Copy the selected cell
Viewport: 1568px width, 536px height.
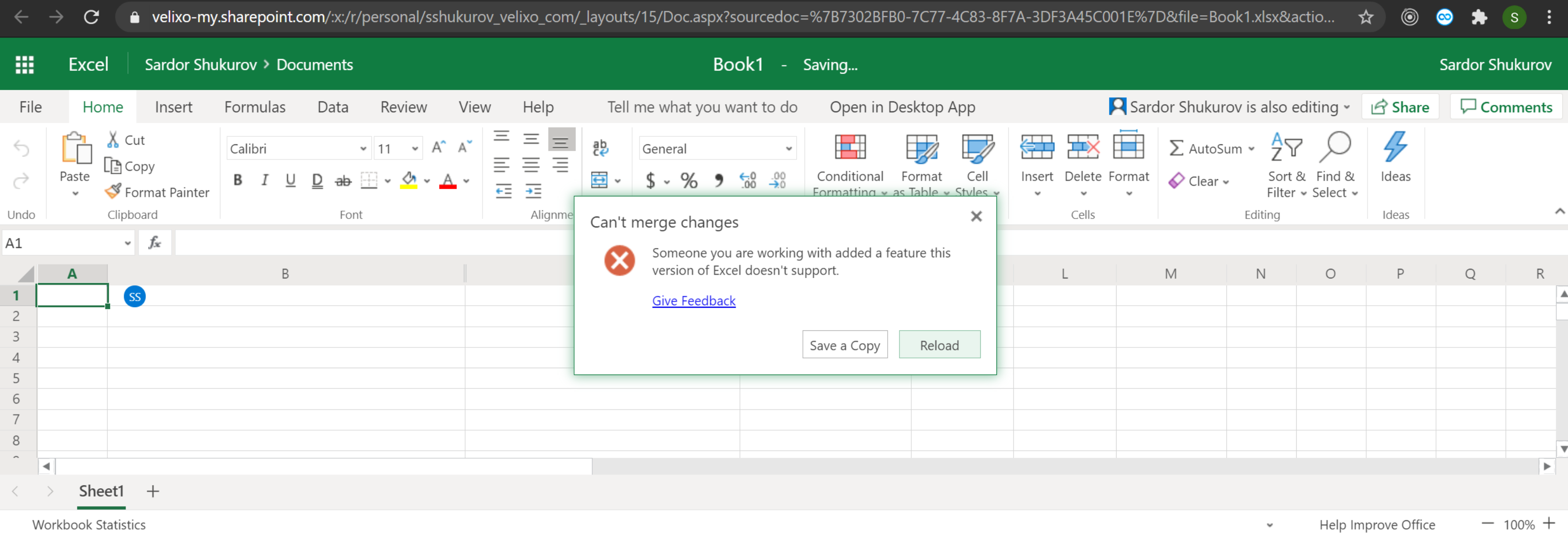coord(129,165)
